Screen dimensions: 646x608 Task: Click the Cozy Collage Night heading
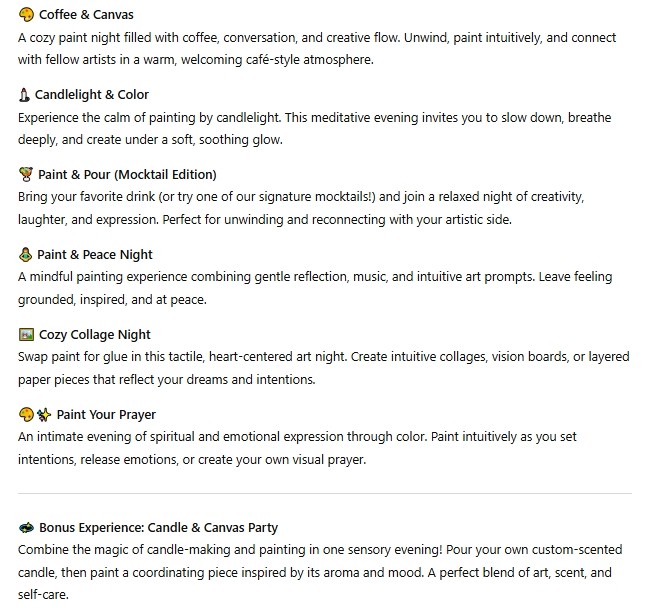(95, 335)
